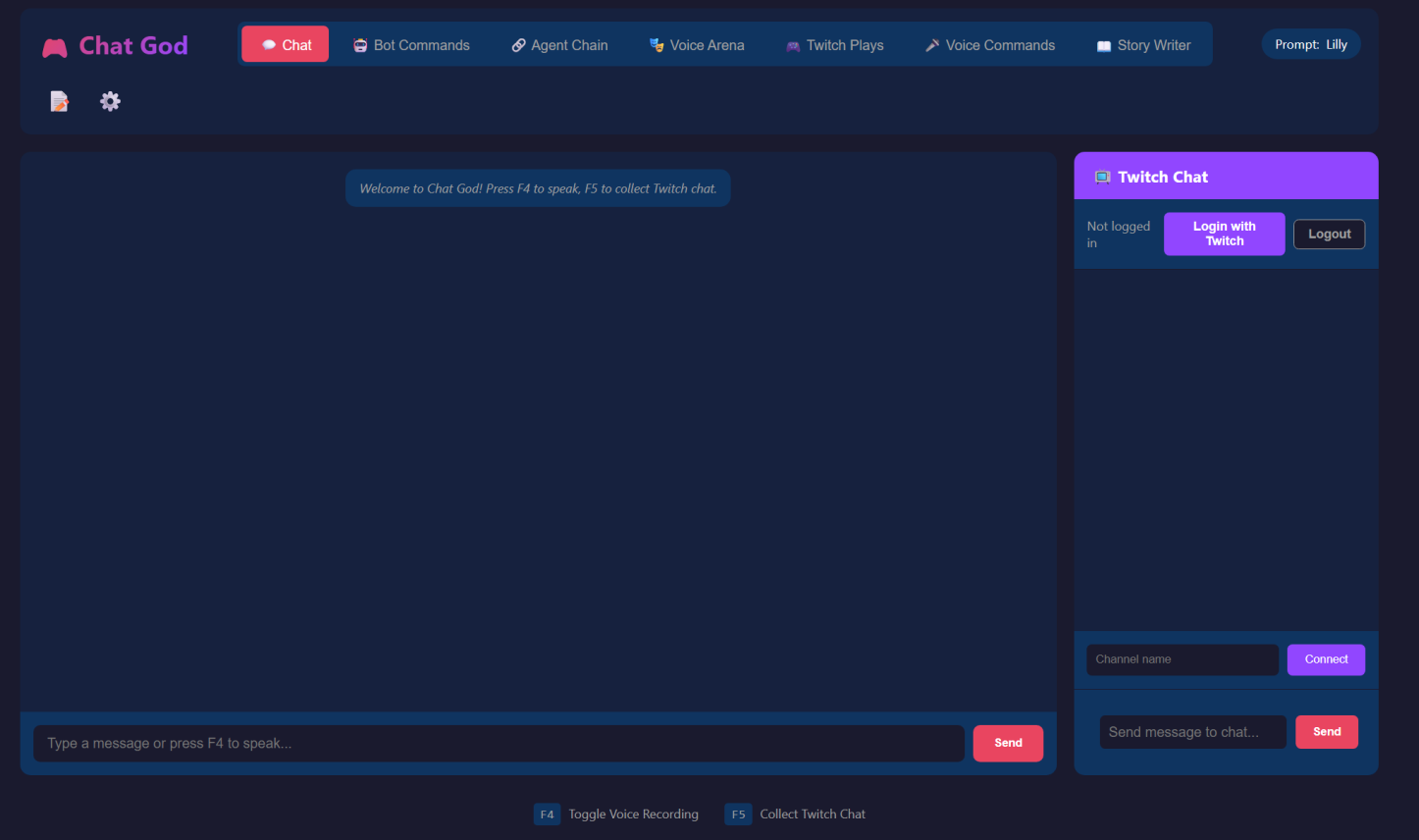Send the Twitch chat message
Screen dimensions: 1419x840
[x=1327, y=732]
